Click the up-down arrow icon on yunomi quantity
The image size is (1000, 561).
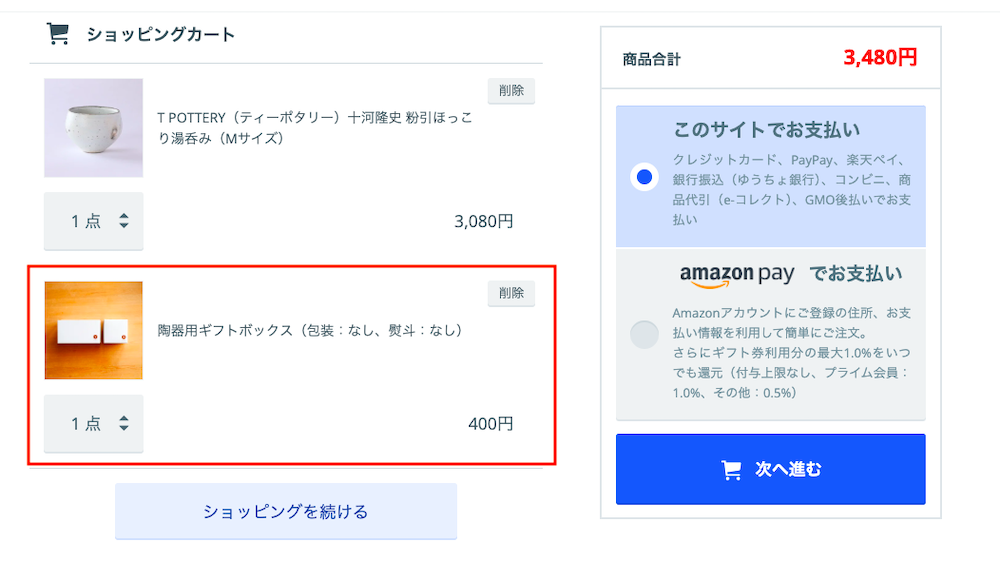coord(124,221)
